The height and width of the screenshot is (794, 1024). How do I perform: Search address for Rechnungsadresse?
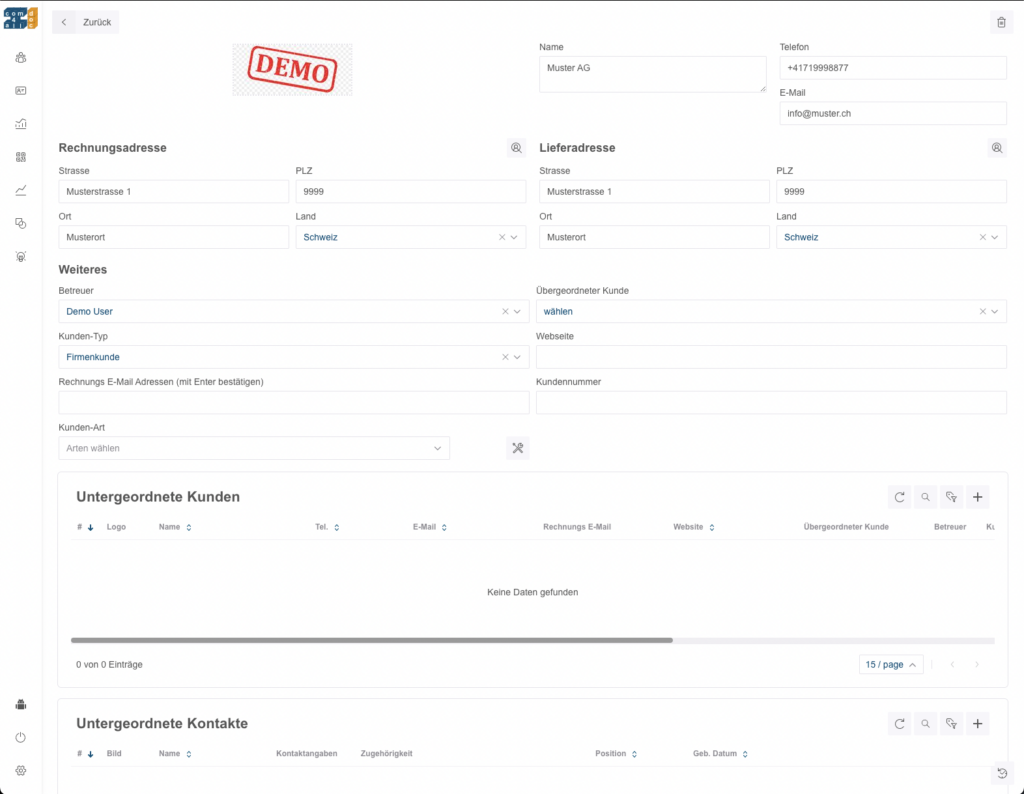click(x=516, y=148)
